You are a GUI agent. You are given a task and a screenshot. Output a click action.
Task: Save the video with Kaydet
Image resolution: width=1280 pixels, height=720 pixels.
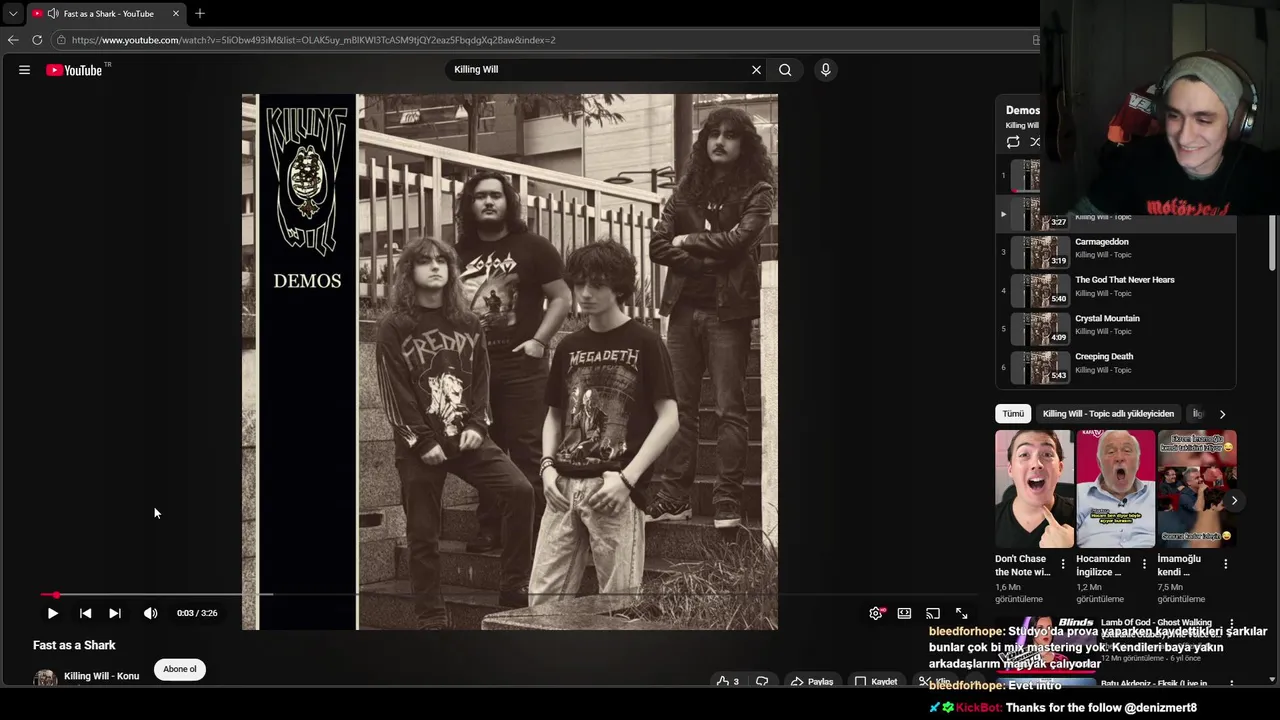[x=875, y=682]
